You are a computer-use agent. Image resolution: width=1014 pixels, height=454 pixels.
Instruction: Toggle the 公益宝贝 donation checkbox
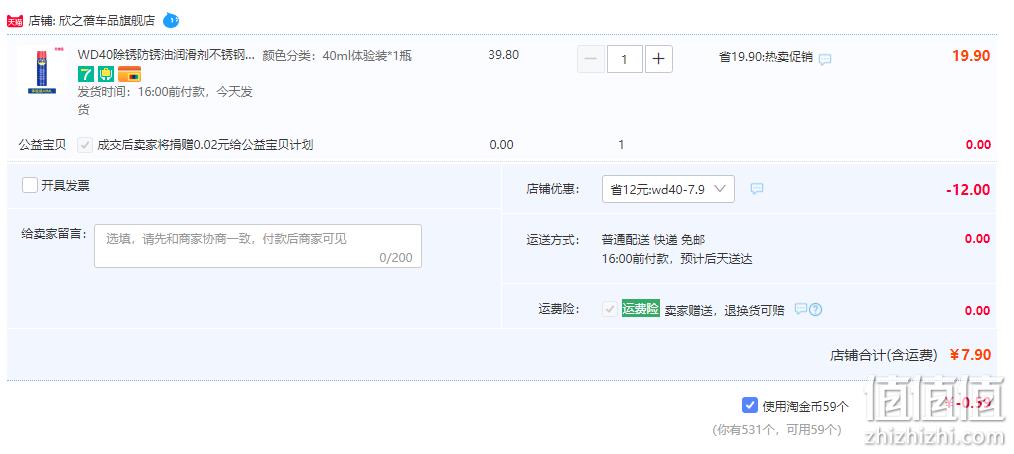[x=85, y=145]
